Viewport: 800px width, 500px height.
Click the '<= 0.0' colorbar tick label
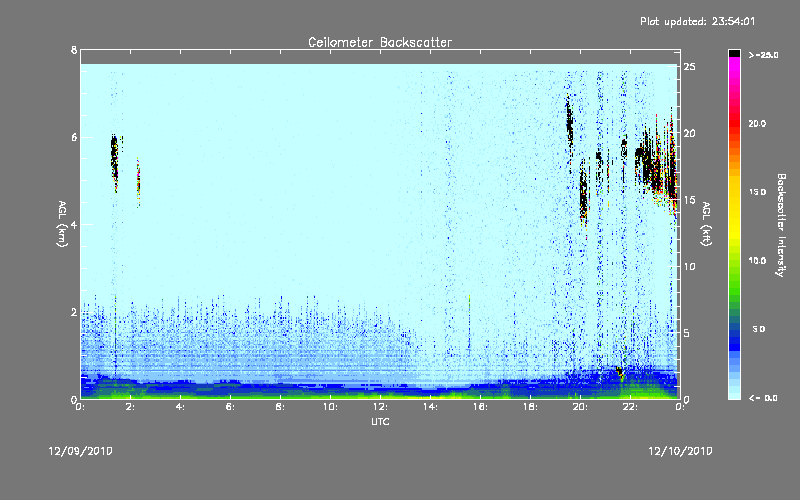coord(763,398)
